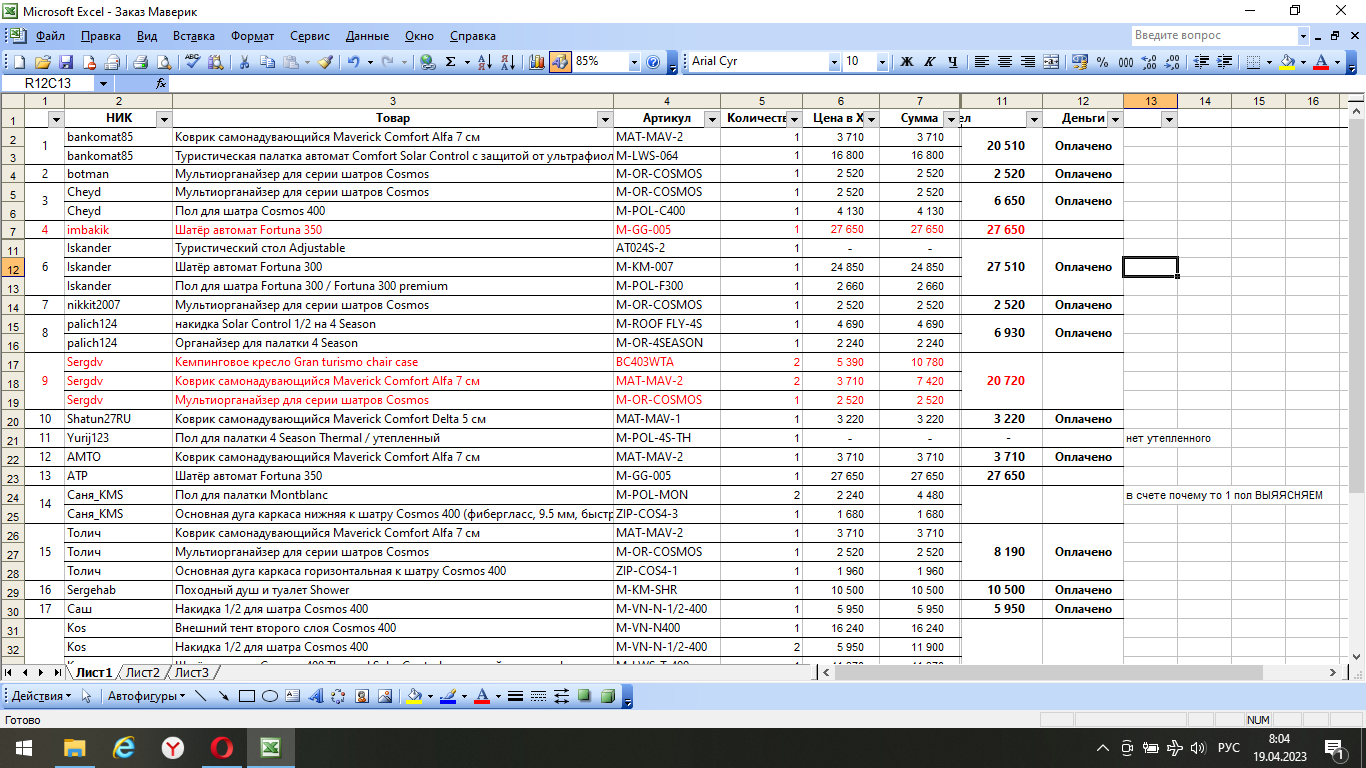1366x768 pixels.
Task: Switch to the Лист3 sheet tab
Action: 192,672
